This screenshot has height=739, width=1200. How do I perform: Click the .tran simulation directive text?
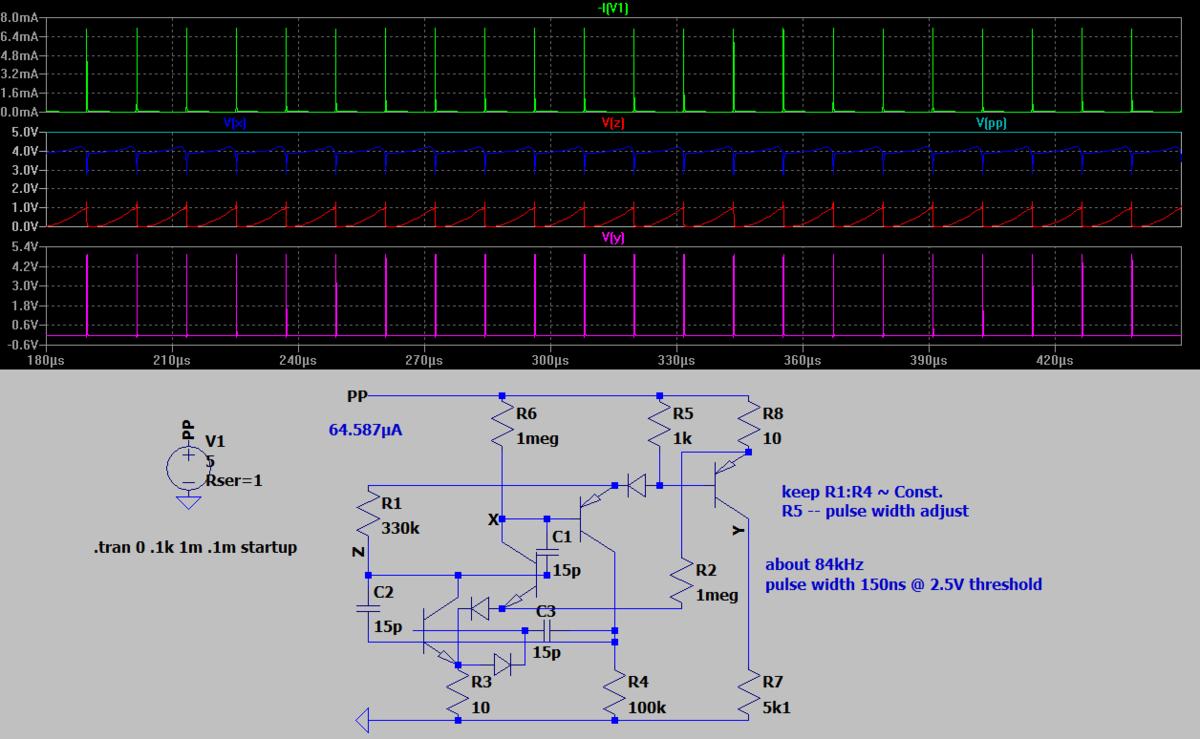click(194, 547)
